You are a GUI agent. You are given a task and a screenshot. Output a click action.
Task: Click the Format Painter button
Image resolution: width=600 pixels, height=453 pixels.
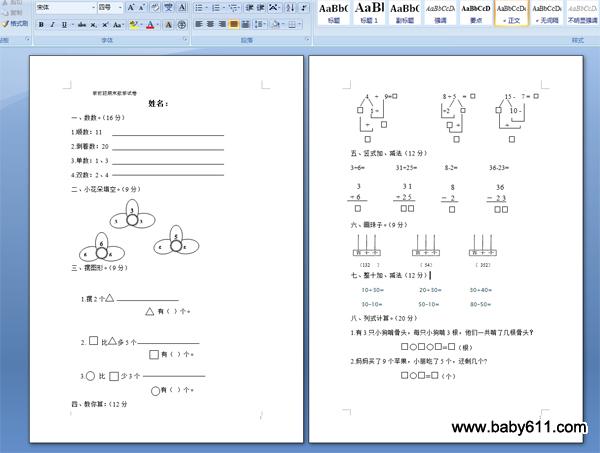[x=15, y=23]
